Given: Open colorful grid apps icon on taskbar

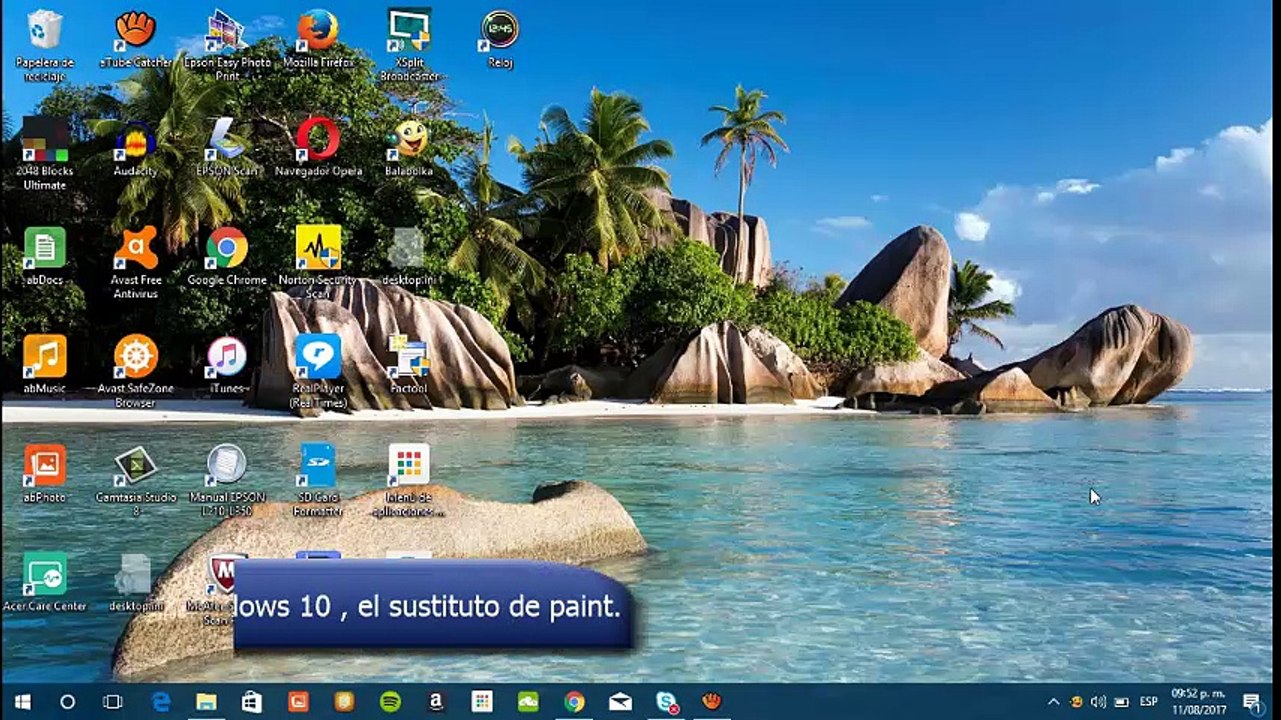Looking at the screenshot, I should [x=482, y=702].
